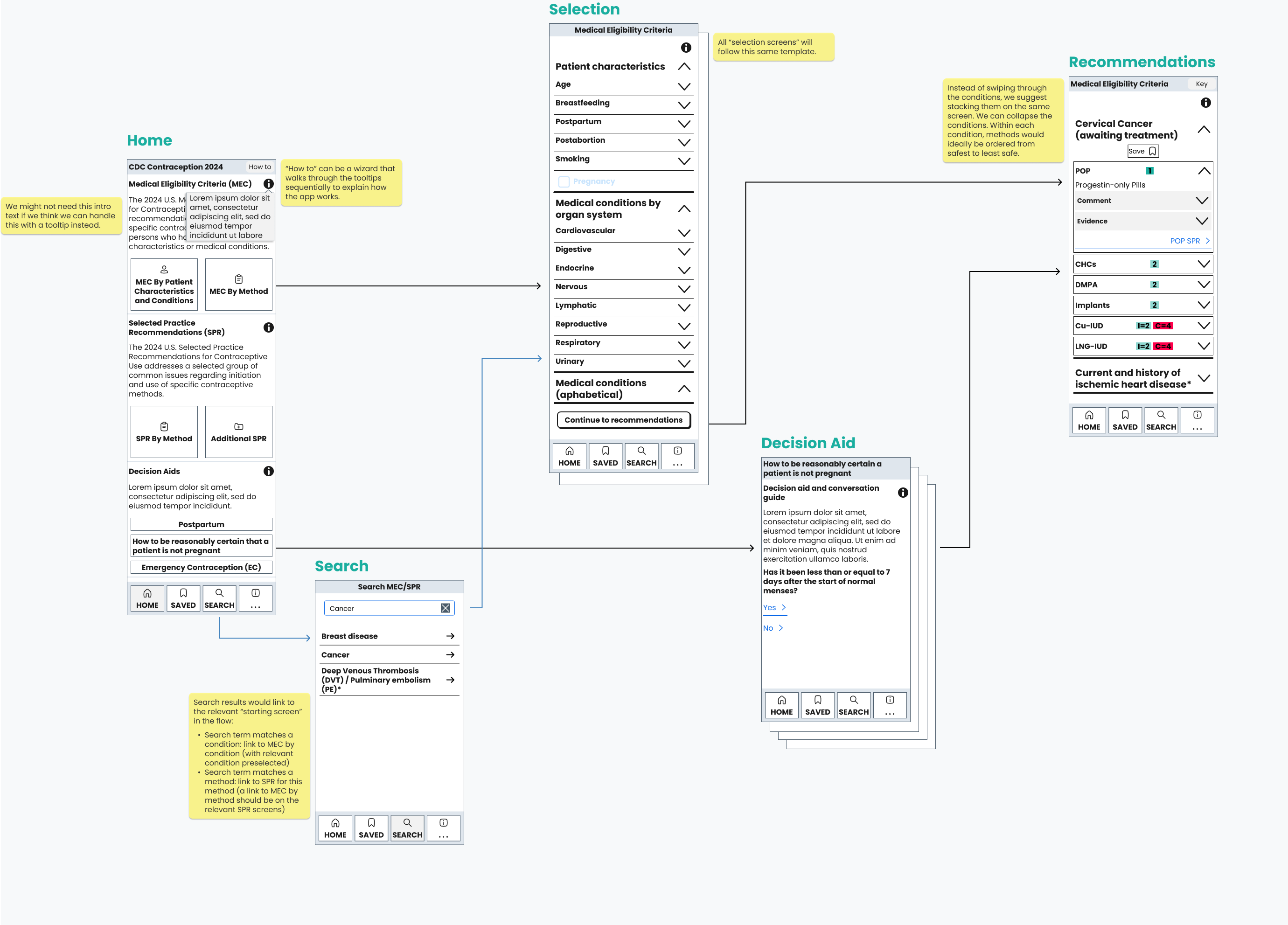Image resolution: width=1288 pixels, height=925 pixels.
Task: Select the SEARCH magnifier on the Selection screen
Action: click(641, 455)
